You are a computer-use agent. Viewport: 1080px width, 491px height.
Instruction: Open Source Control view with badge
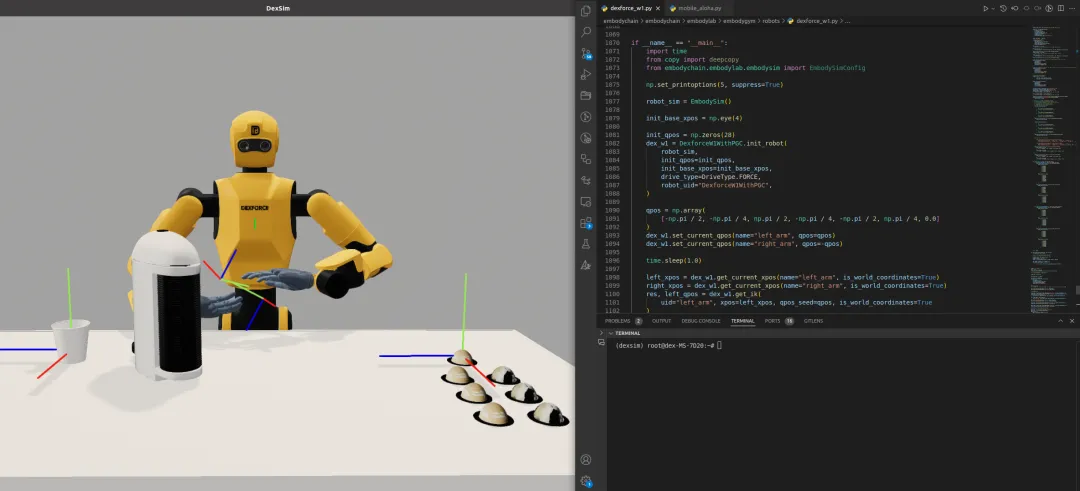coord(586,53)
